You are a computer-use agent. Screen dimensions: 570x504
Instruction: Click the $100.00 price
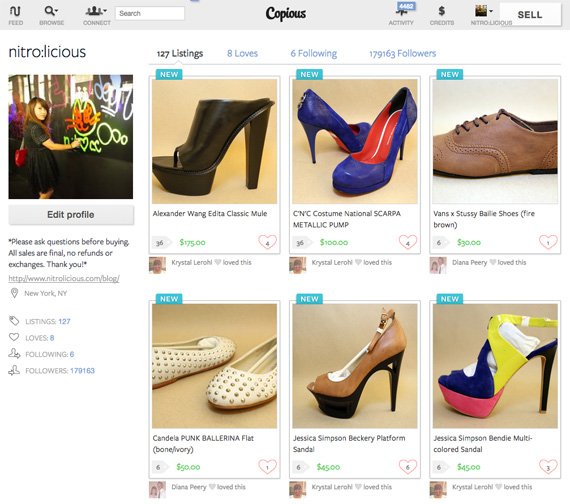point(334,242)
